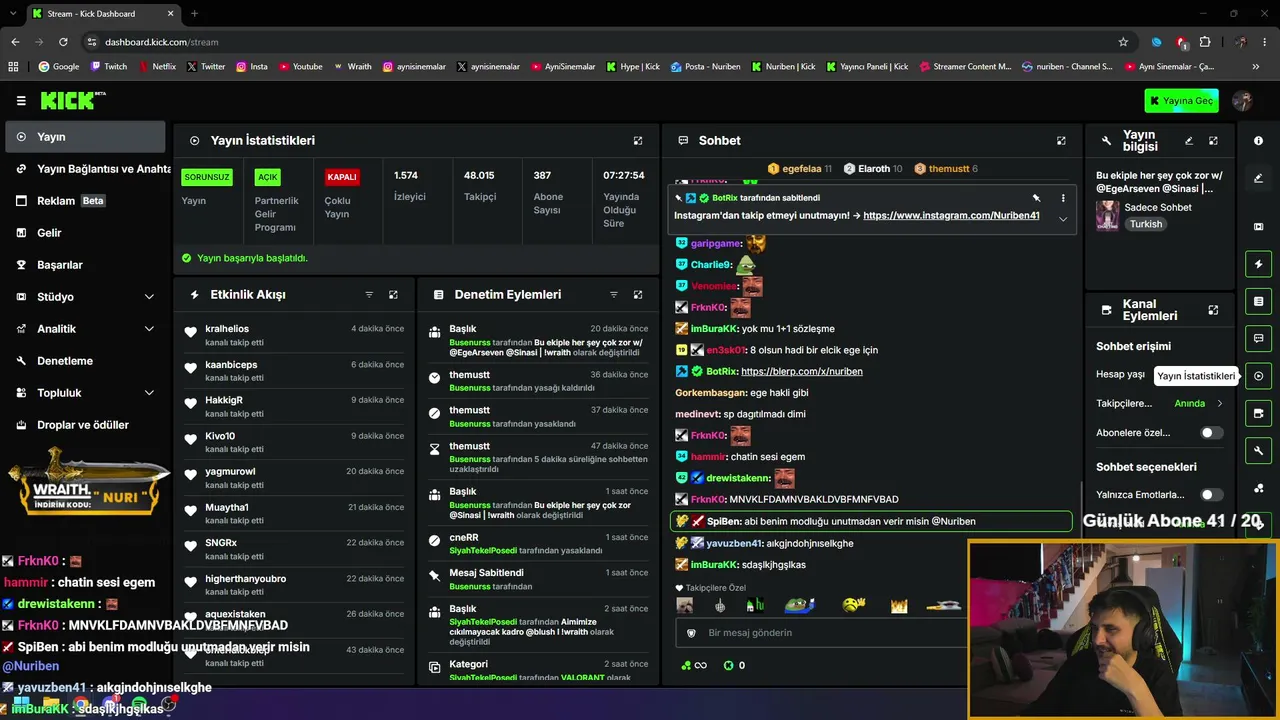
Task: Open the blerp.com/x/nuriben link in chat
Action: coord(802,371)
